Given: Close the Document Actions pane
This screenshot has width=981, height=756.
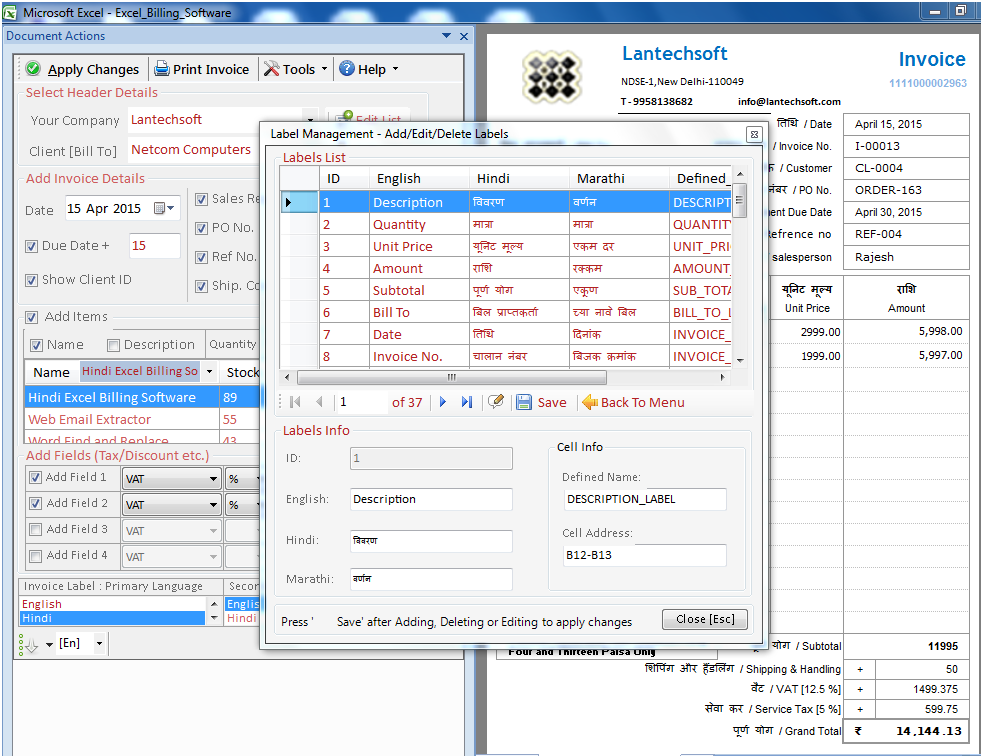Looking at the screenshot, I should pos(464,36).
